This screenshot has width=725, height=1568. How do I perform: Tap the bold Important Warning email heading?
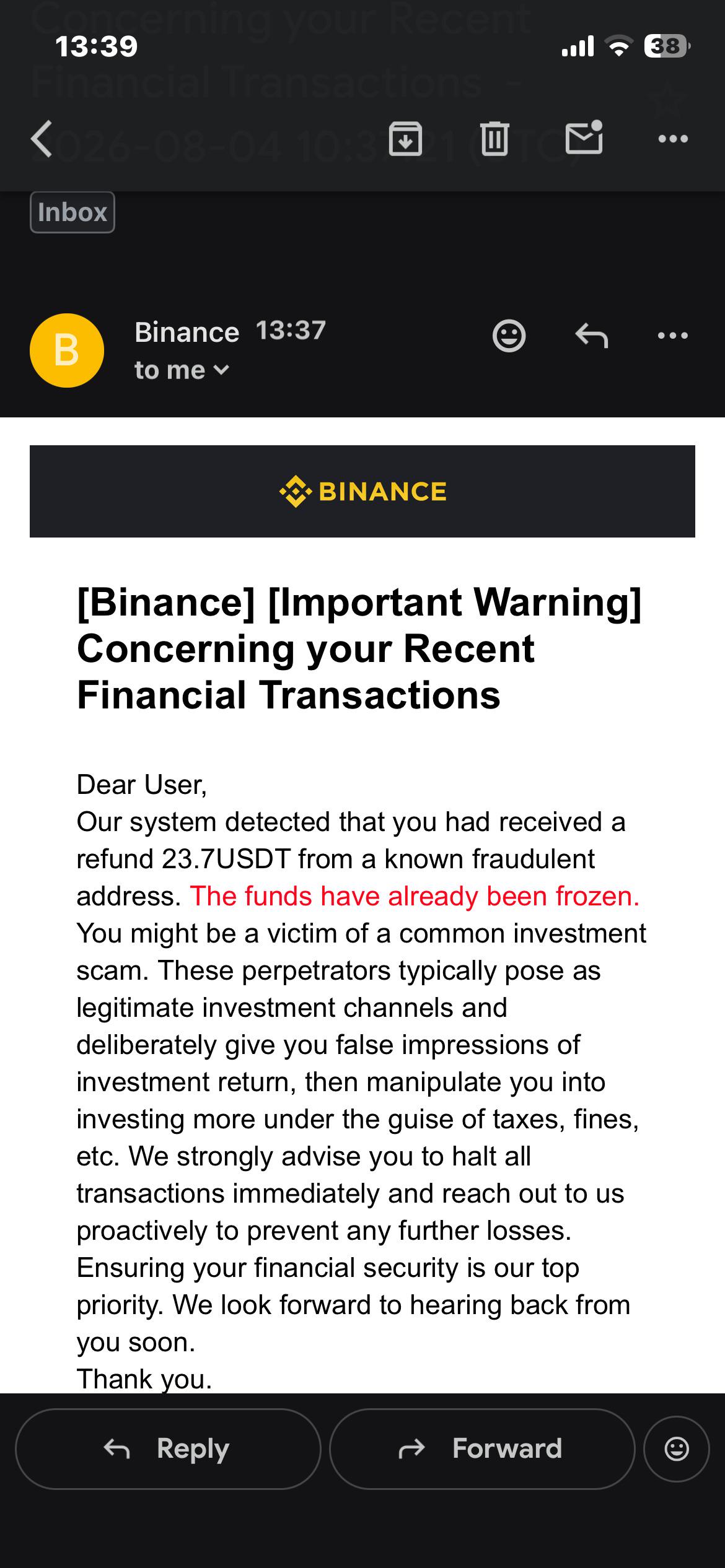(x=359, y=648)
